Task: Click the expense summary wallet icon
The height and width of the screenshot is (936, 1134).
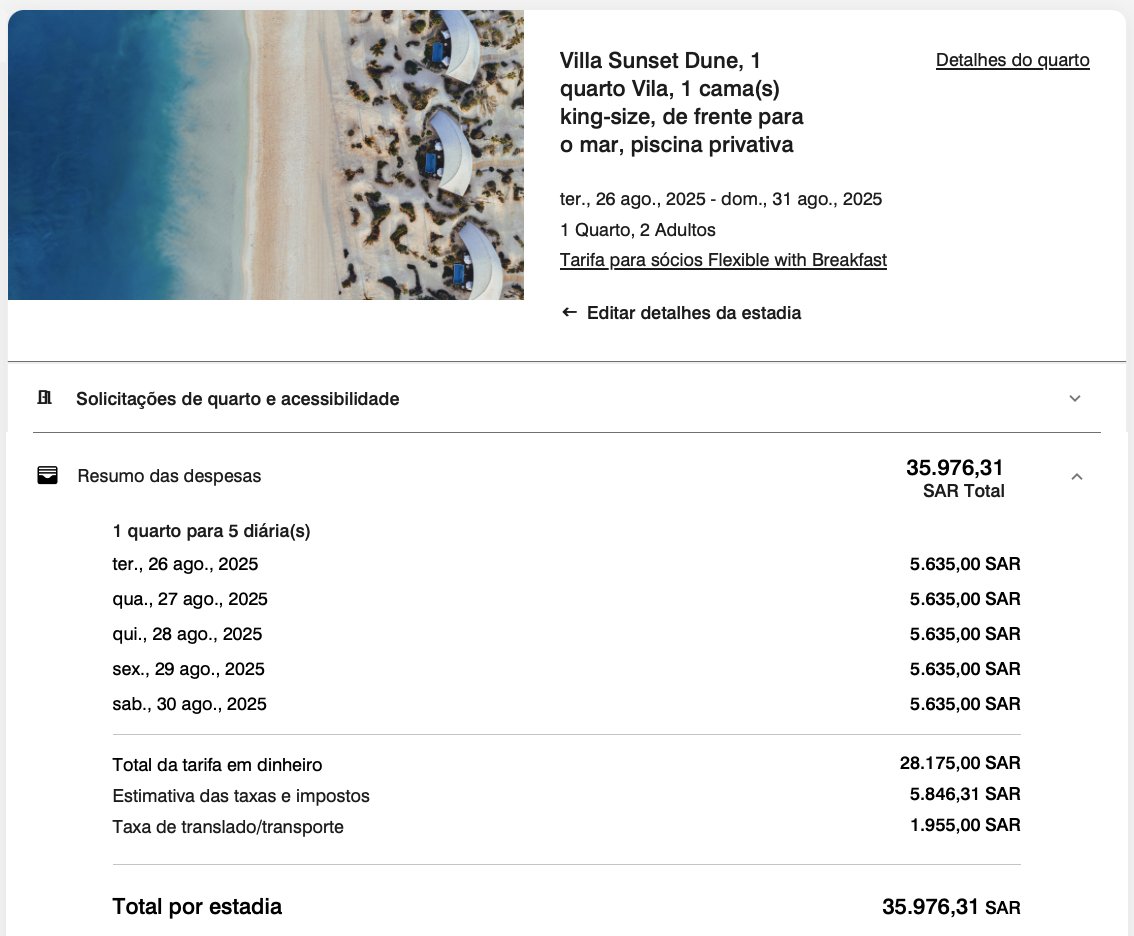Action: (47, 475)
